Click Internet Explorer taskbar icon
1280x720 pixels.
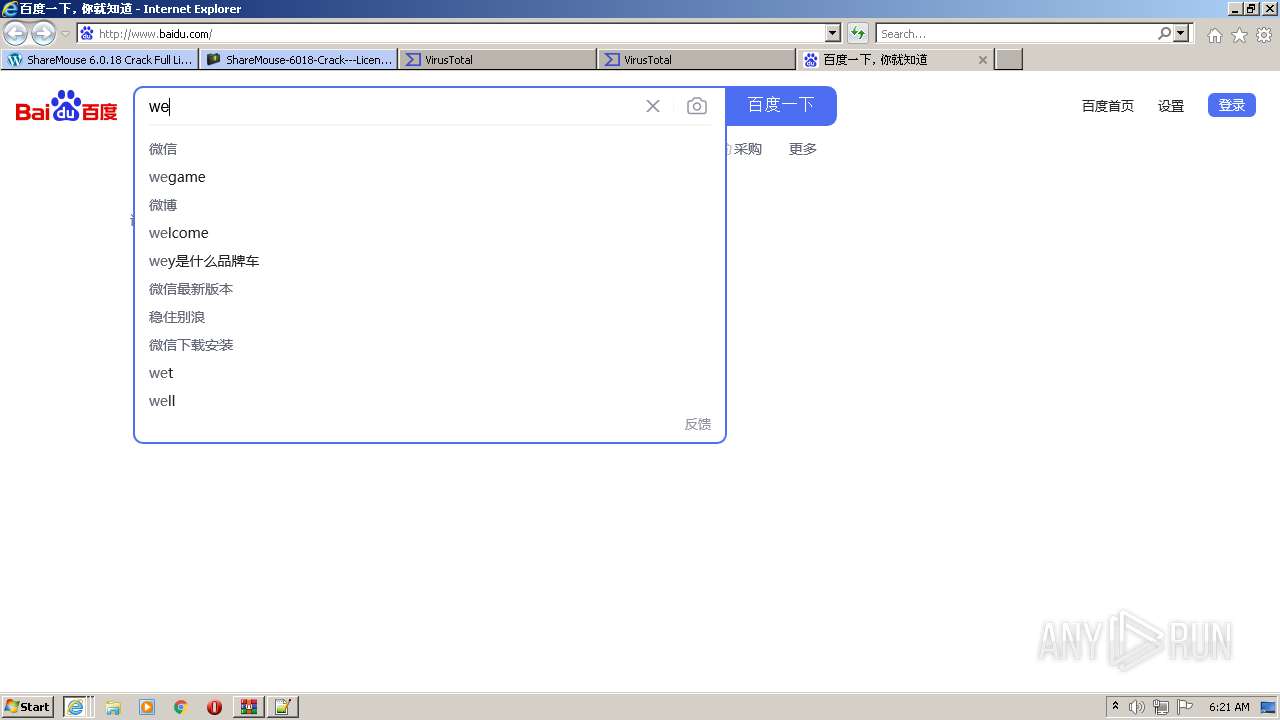[x=77, y=706]
